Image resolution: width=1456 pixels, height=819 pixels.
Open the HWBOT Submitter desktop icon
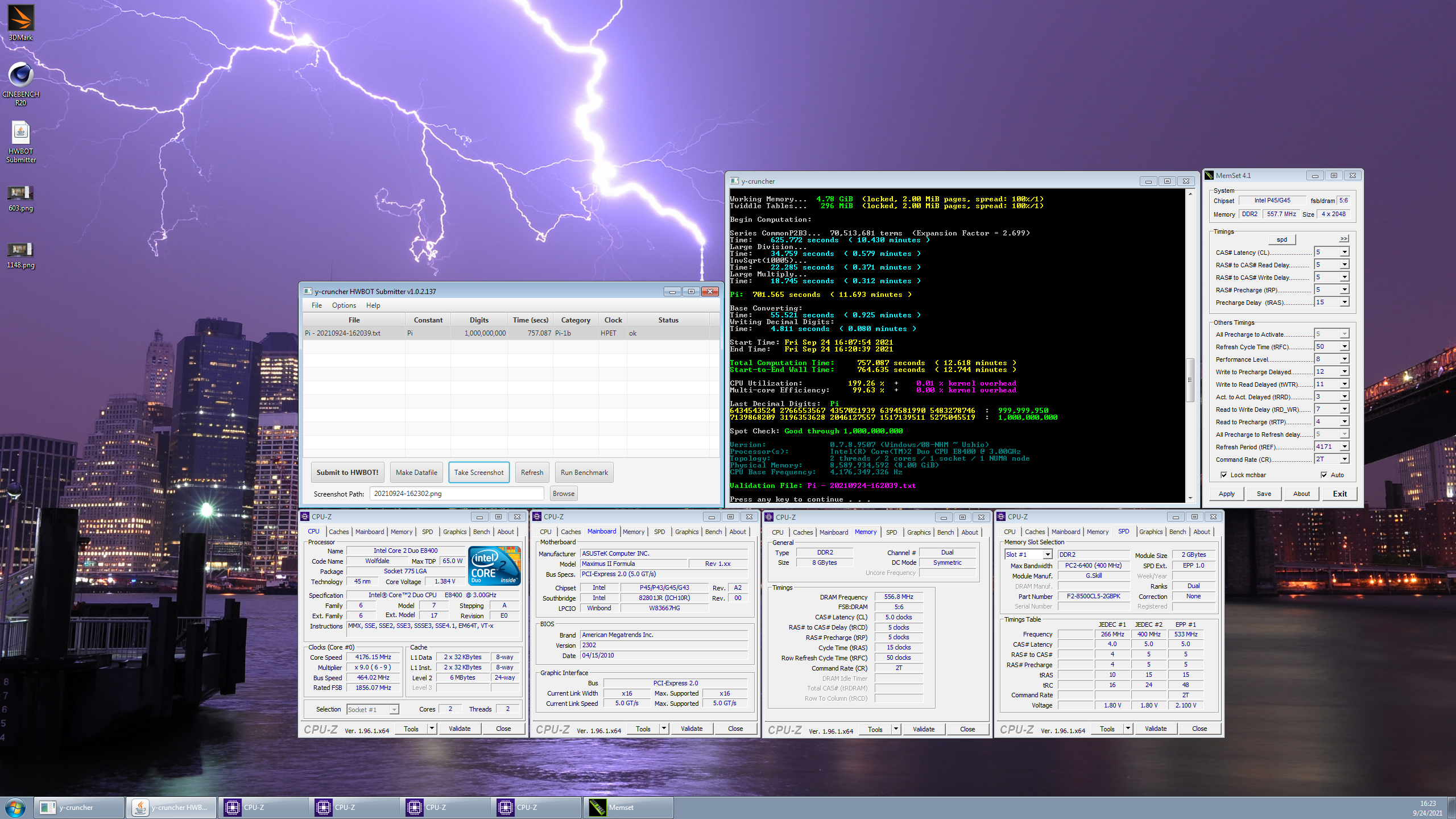point(20,142)
